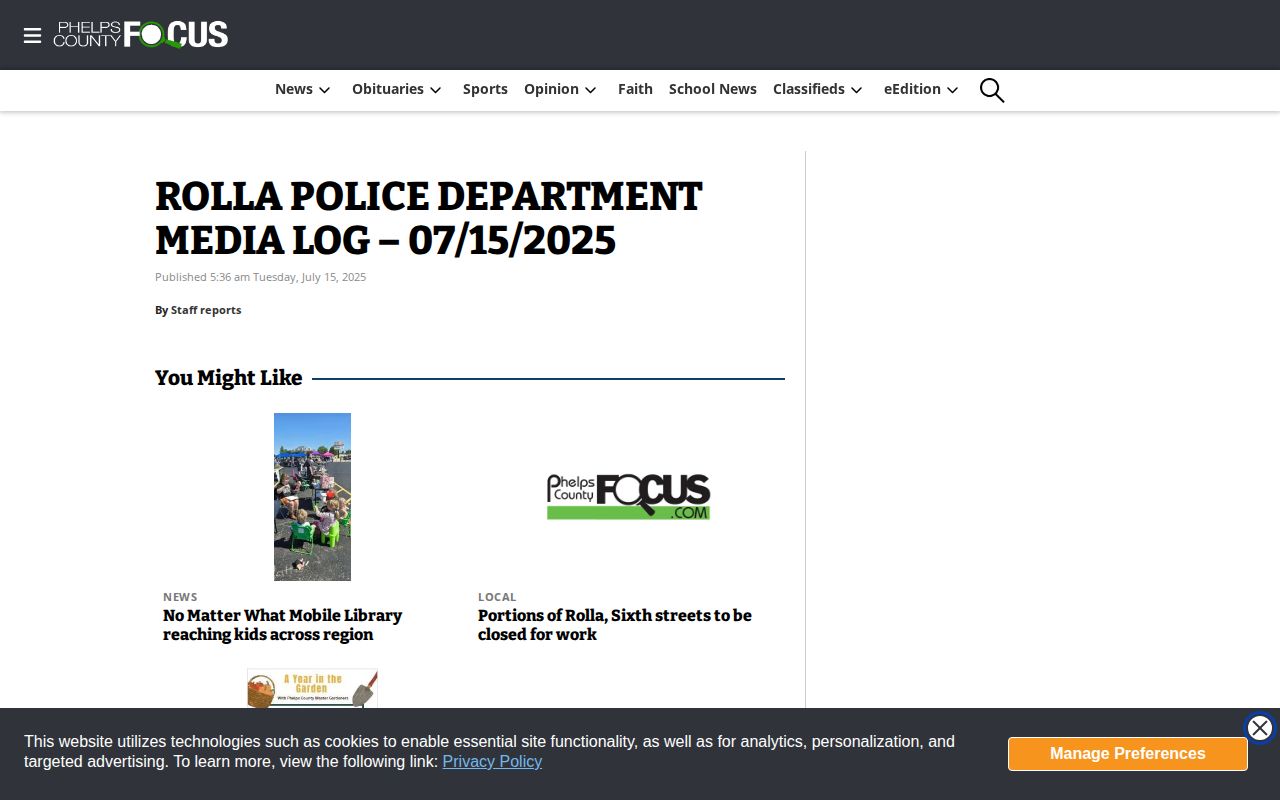Screen dimensions: 1280x800
Task: Open the Privacy Policy link
Action: [492, 761]
